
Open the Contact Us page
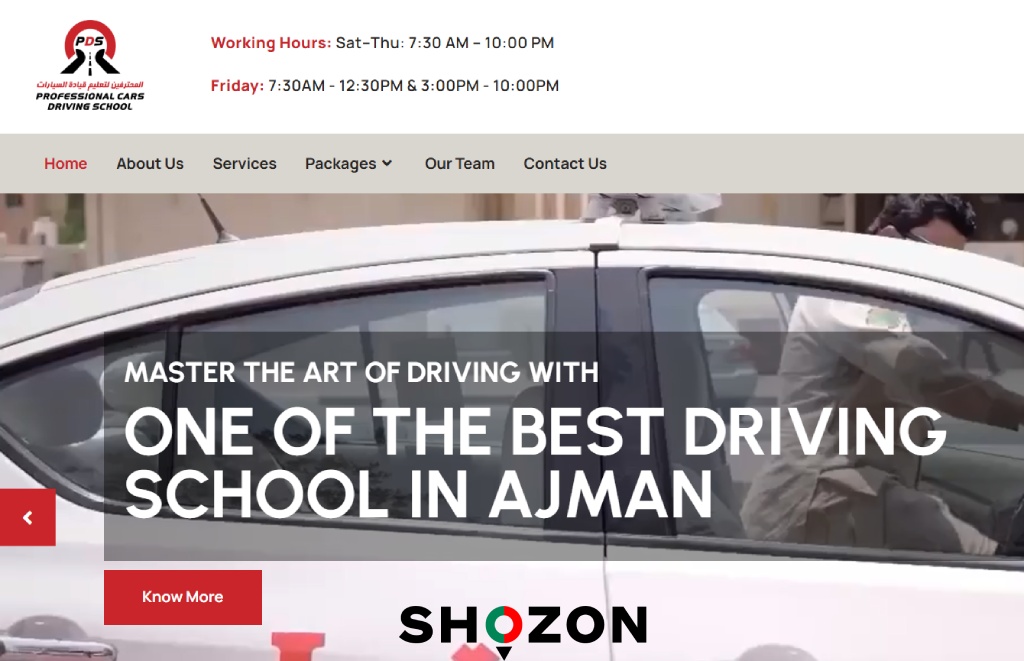click(x=565, y=163)
